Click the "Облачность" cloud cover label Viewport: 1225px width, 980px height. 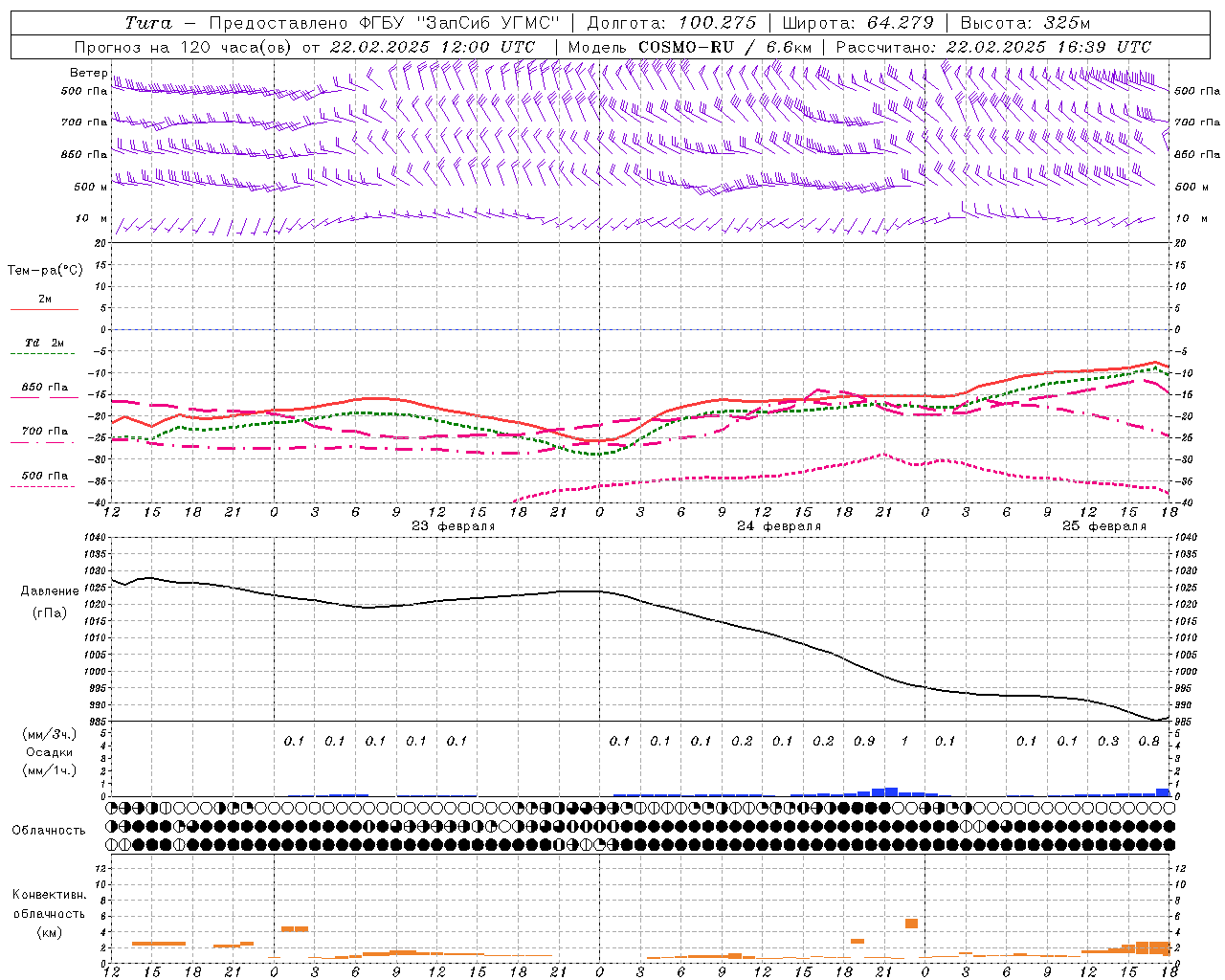point(49,831)
